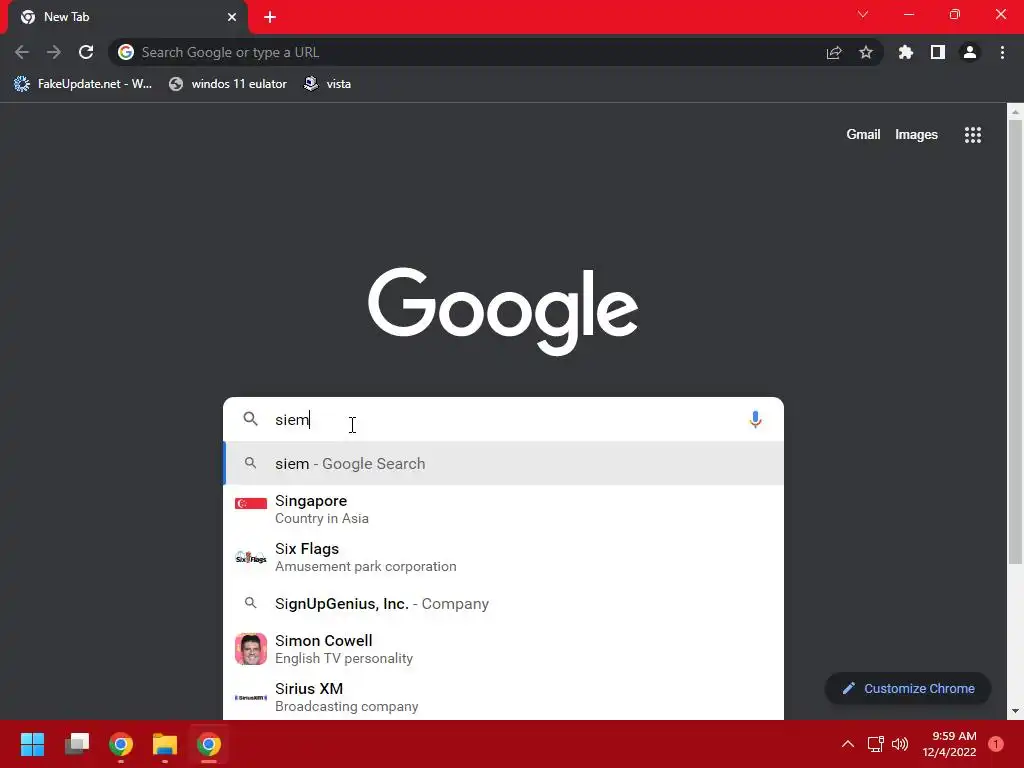Click the Simon Cowell photo thumbnail
1024x768 pixels.
pos(251,648)
